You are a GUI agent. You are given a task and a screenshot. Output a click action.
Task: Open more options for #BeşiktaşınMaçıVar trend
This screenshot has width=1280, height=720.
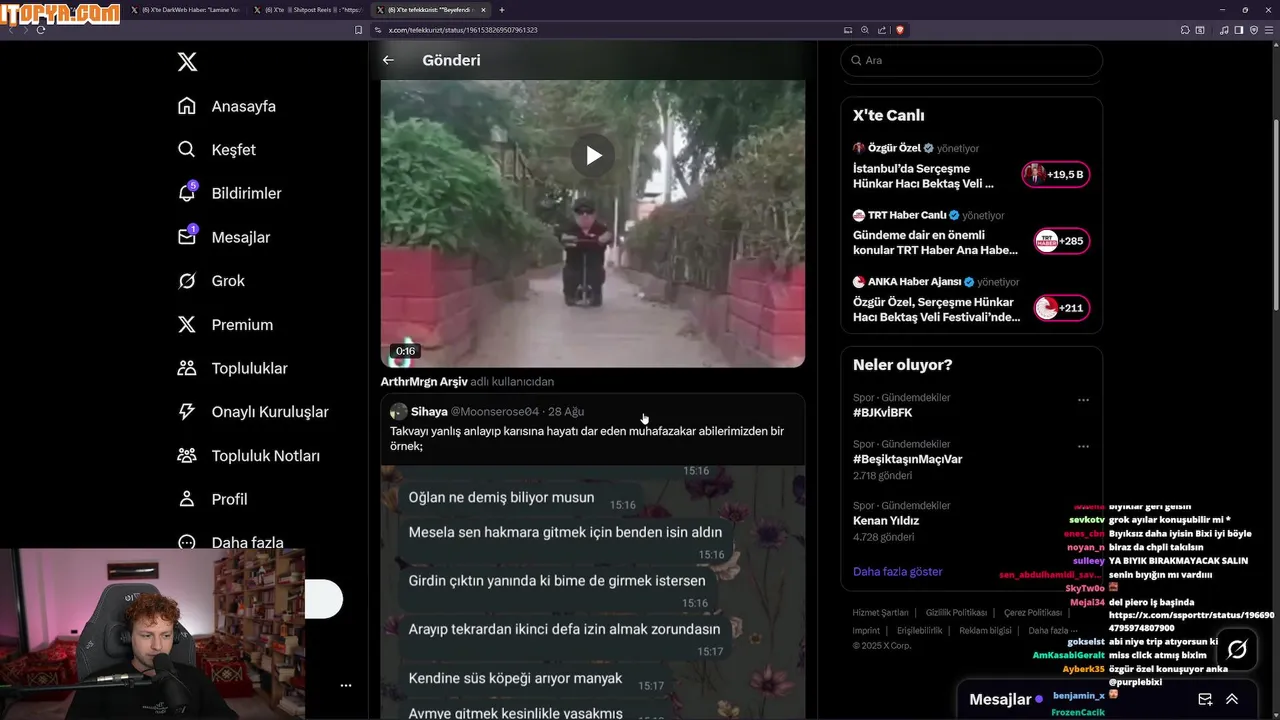click(x=1083, y=446)
